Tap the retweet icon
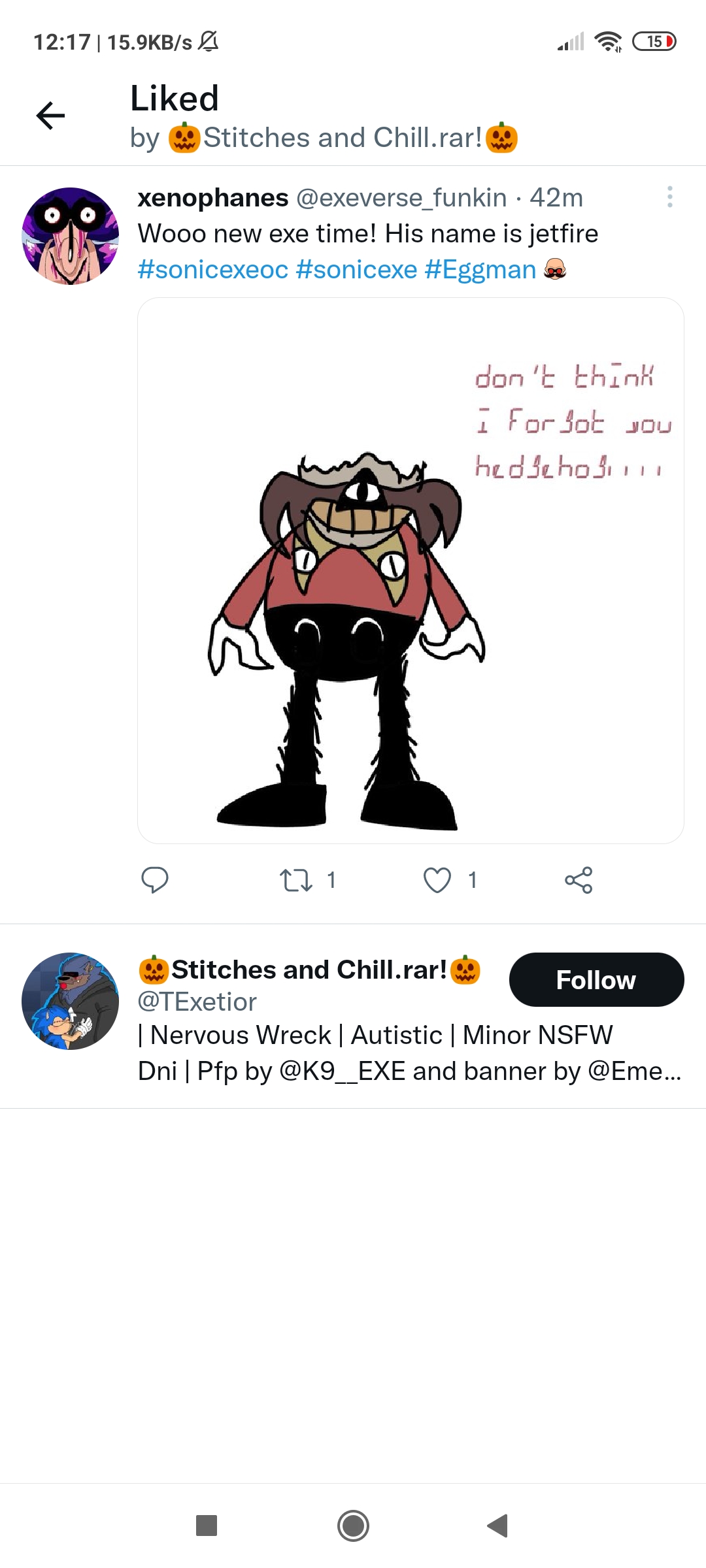Screen dimensions: 706x1568 (296, 880)
